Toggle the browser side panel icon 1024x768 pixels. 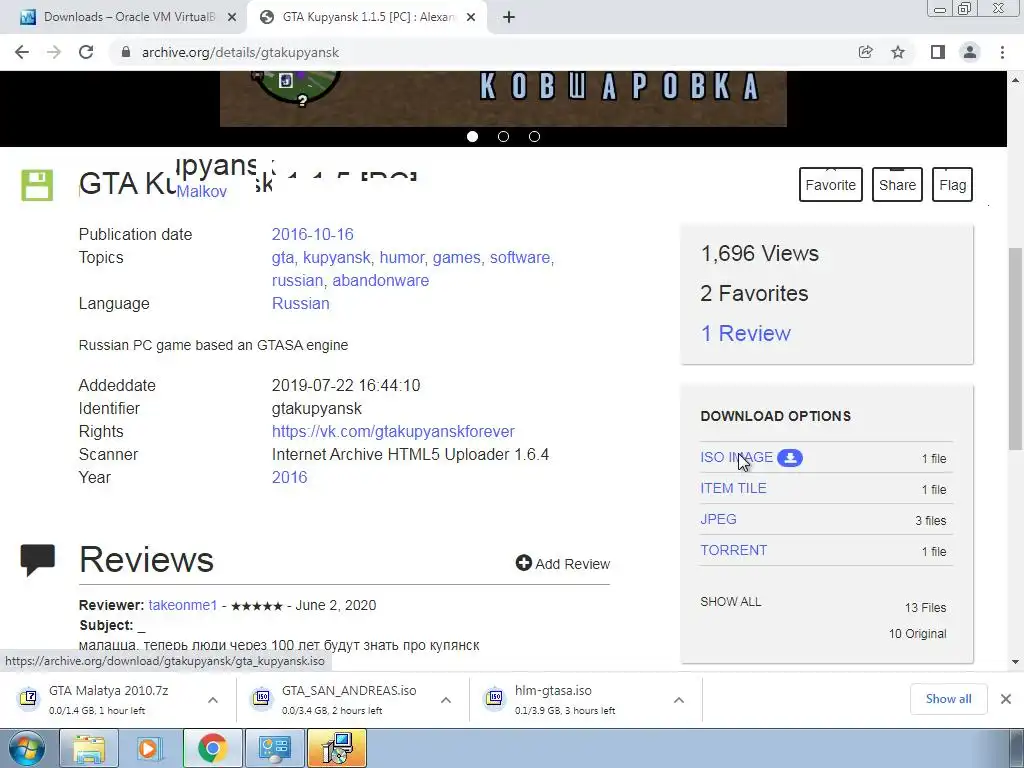pos(938,52)
